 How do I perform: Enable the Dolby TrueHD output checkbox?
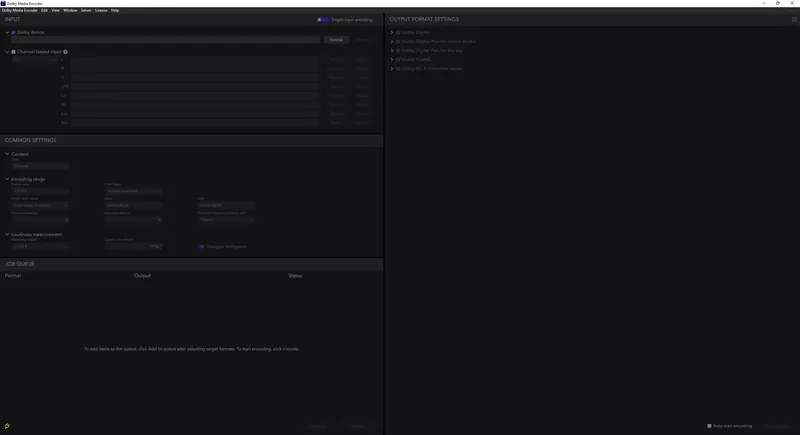pos(398,59)
